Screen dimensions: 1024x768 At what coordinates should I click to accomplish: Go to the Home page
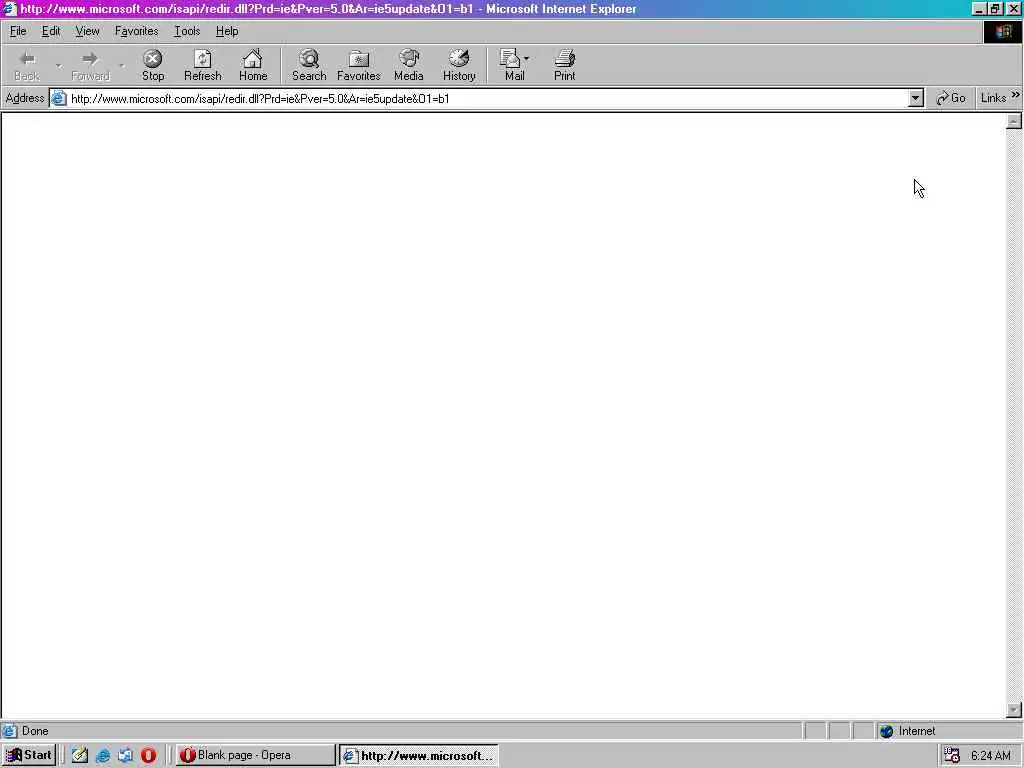[x=253, y=65]
